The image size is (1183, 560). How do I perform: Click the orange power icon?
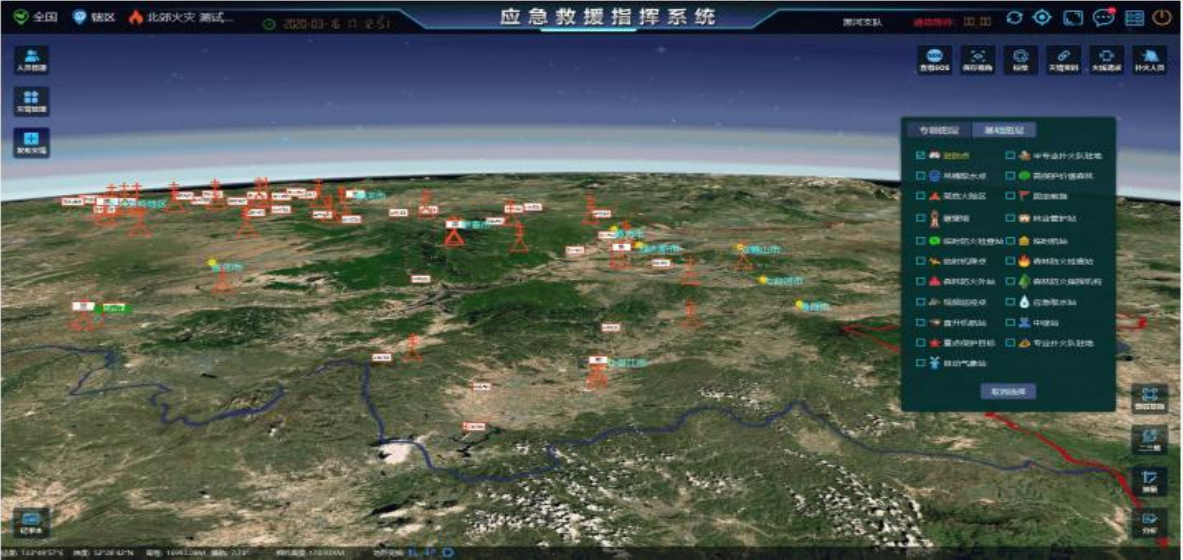(1161, 18)
